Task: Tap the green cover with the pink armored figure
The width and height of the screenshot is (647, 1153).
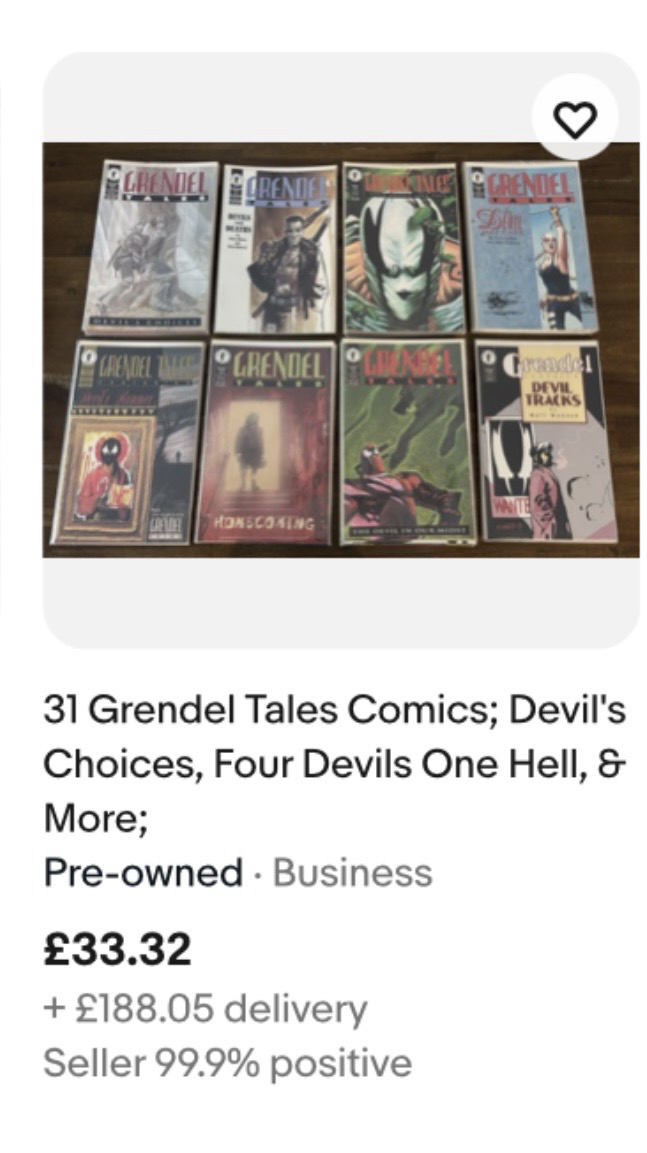Action: 407,441
